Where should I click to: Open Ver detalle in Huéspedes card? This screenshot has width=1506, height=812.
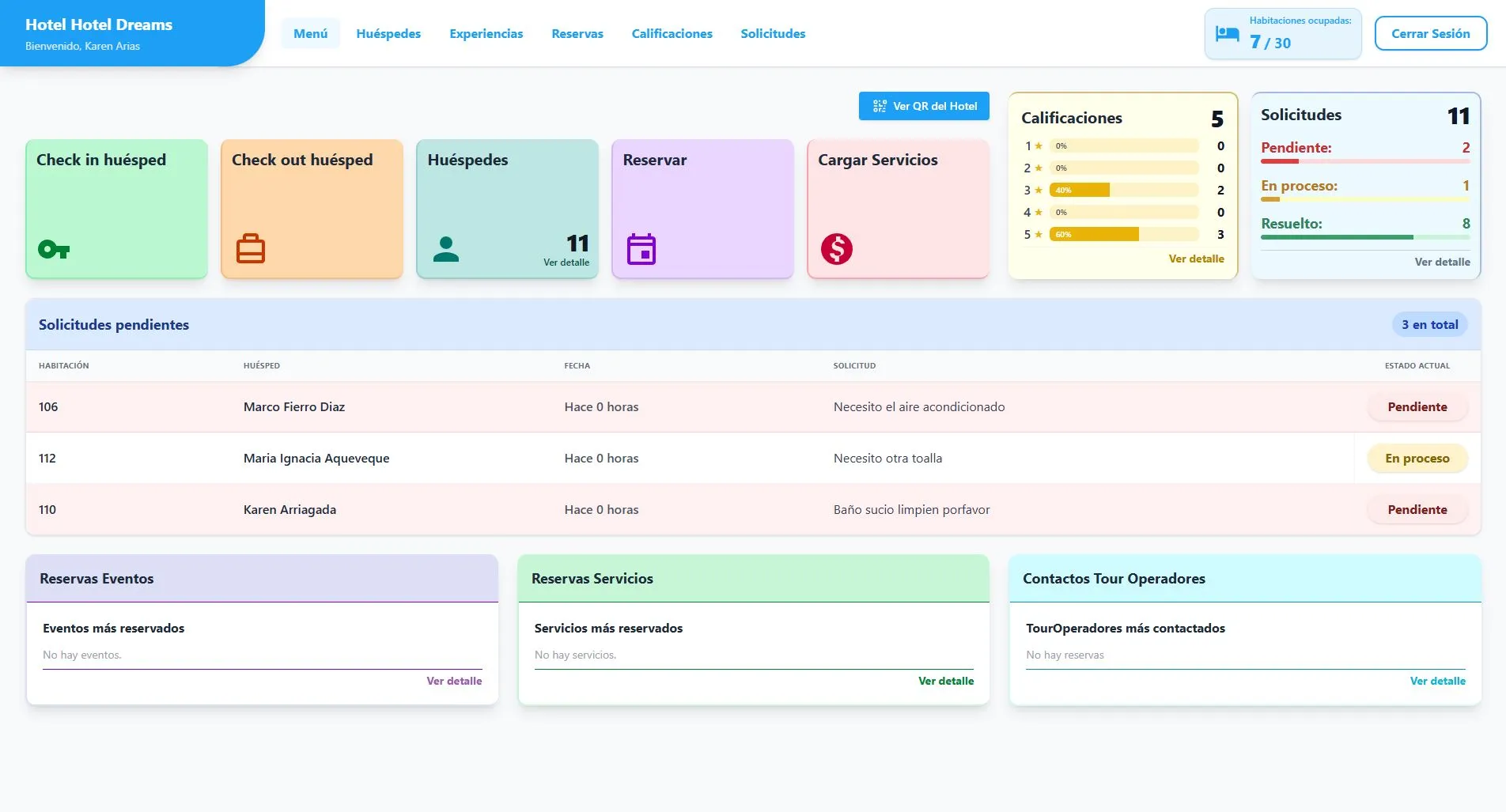[566, 262]
